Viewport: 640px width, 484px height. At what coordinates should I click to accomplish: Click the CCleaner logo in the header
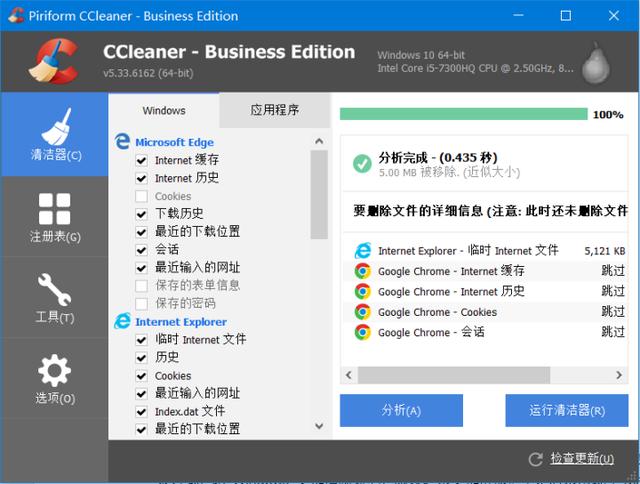coord(54,61)
